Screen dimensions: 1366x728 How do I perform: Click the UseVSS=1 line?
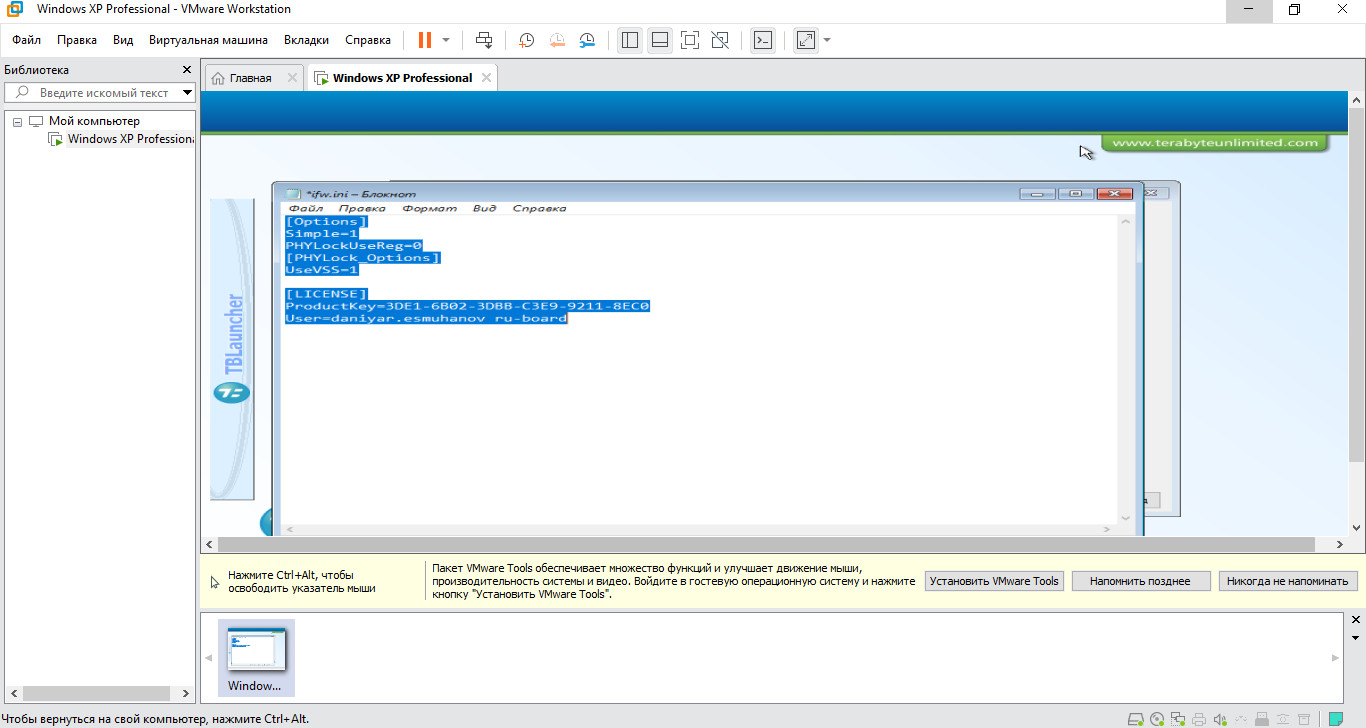tap(321, 270)
